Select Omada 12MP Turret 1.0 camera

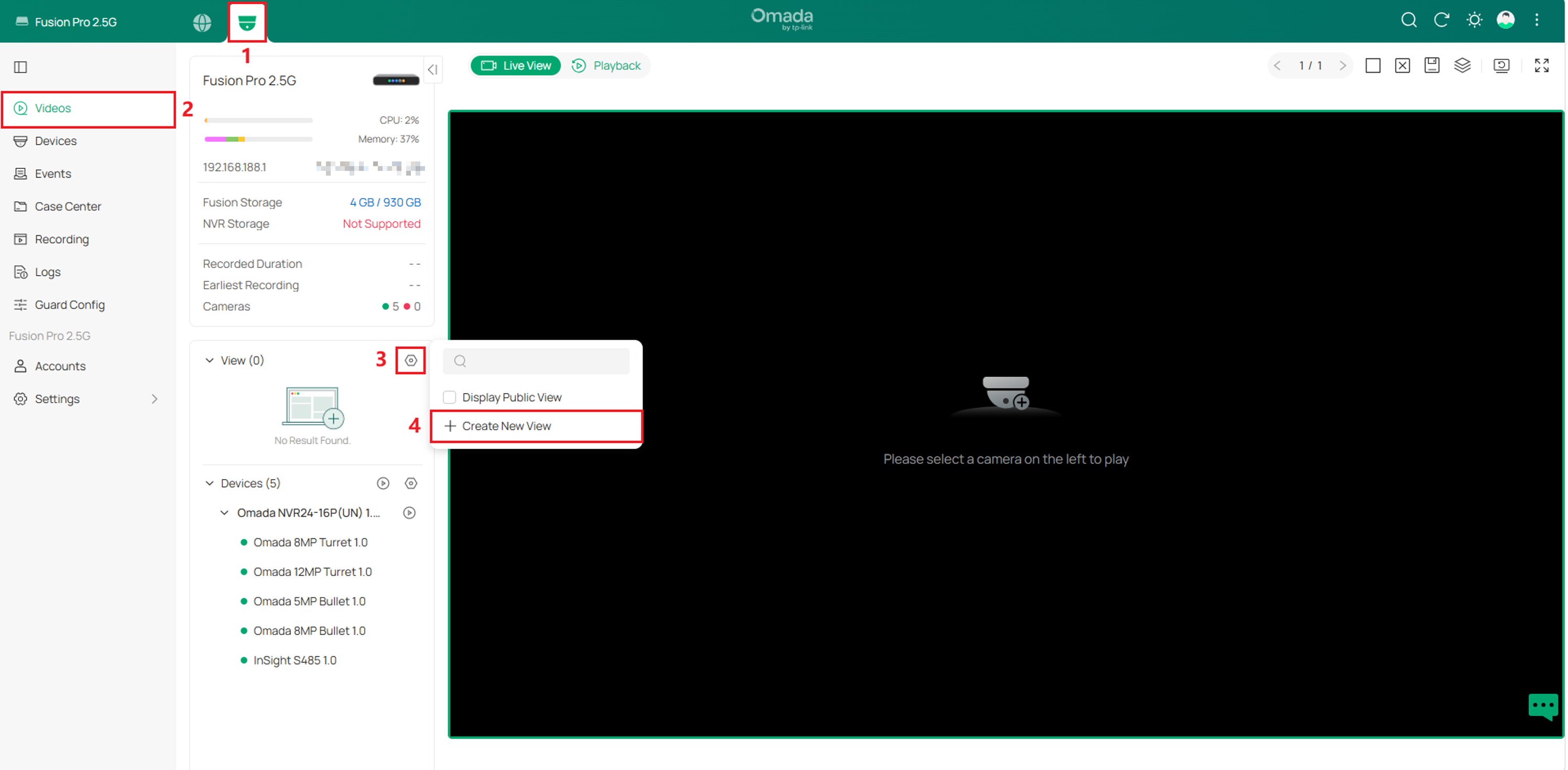[x=312, y=572]
